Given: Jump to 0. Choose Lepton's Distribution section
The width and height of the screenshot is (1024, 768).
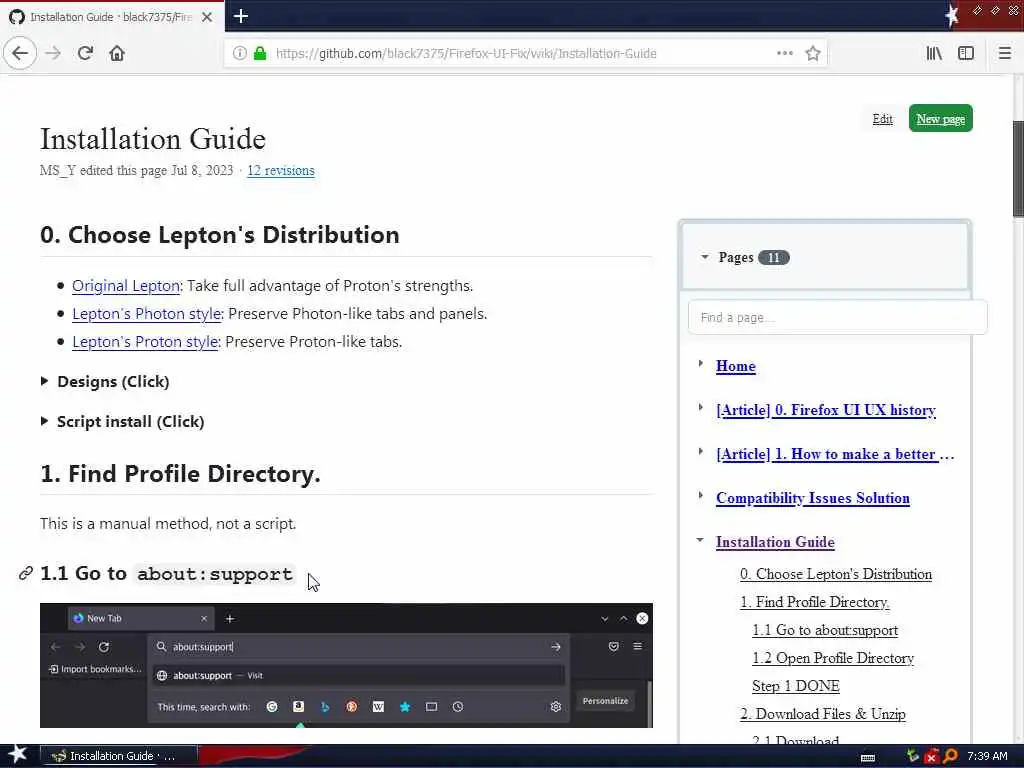Looking at the screenshot, I should [x=836, y=574].
